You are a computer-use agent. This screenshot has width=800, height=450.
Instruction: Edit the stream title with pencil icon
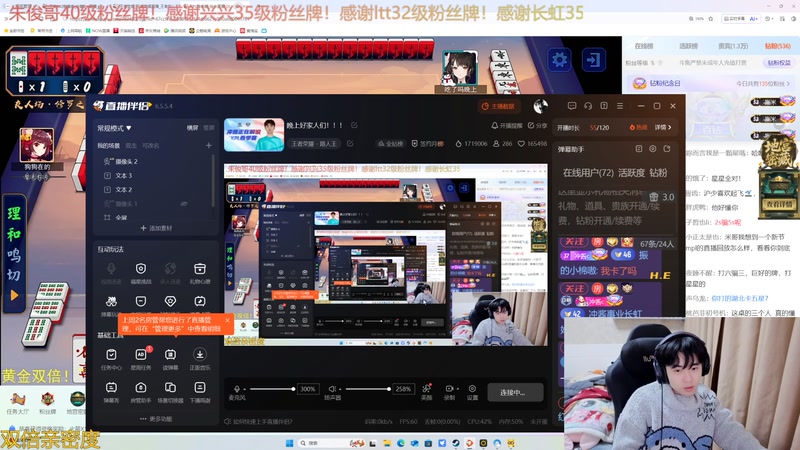pyautogui.click(x=354, y=125)
